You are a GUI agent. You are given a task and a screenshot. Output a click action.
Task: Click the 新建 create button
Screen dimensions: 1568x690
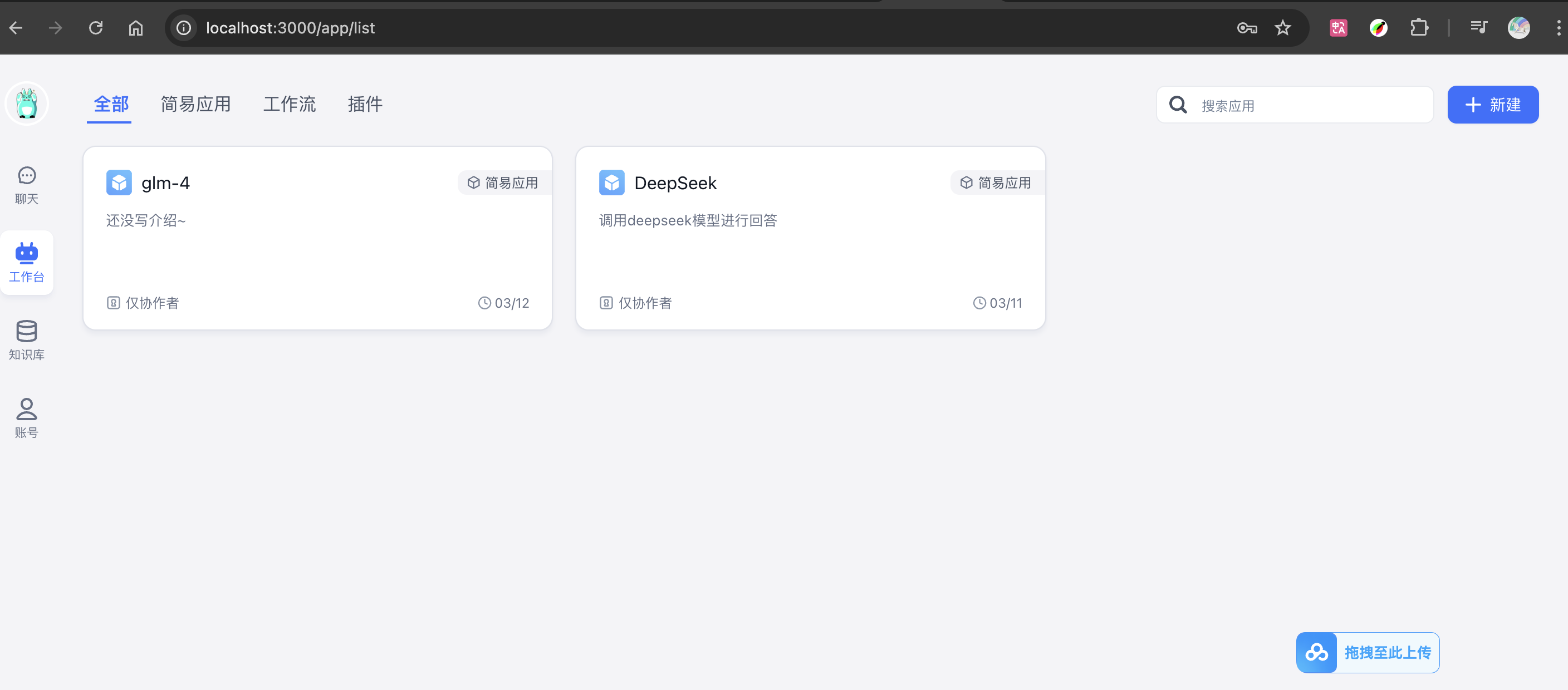click(1492, 105)
